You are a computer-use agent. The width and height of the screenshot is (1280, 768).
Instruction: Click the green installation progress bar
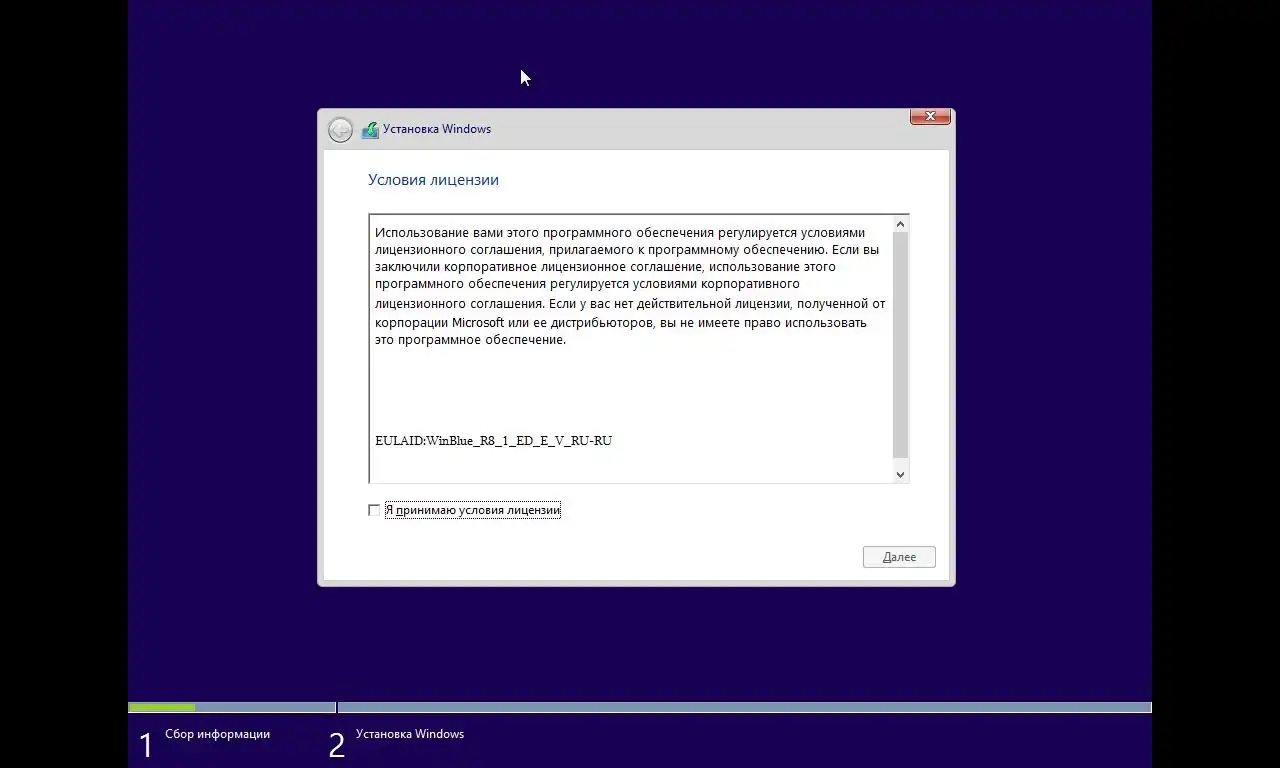coord(162,707)
